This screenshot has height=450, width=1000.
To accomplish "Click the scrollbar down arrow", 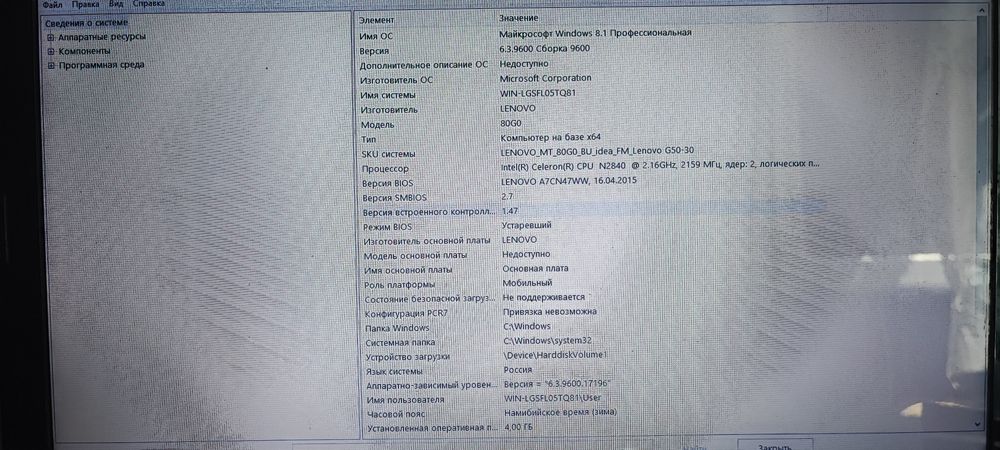I will [978, 423].
